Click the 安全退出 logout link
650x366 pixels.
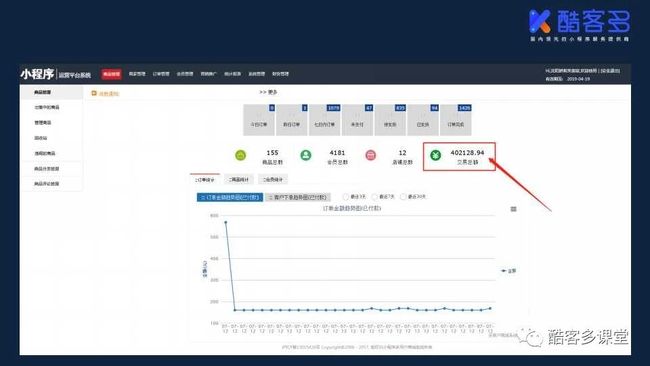(x=610, y=71)
